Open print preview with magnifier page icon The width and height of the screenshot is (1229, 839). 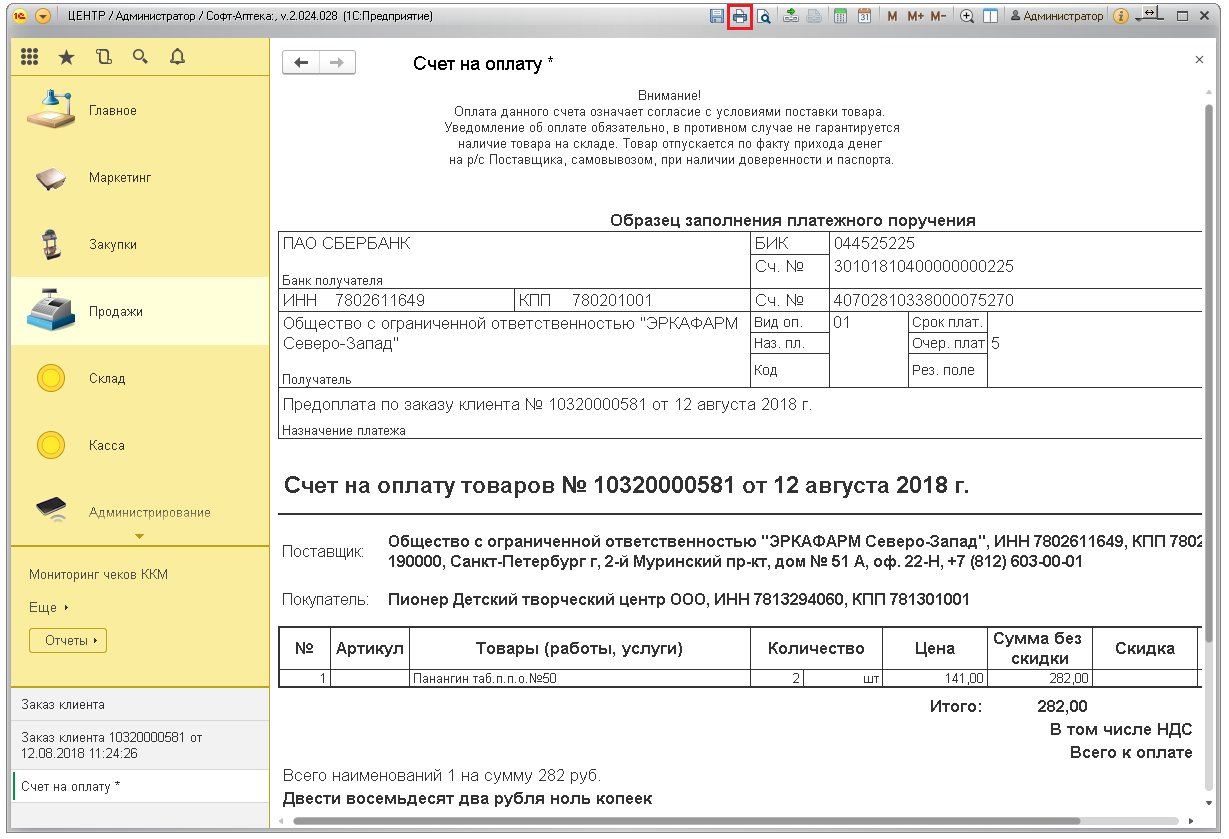pos(763,16)
